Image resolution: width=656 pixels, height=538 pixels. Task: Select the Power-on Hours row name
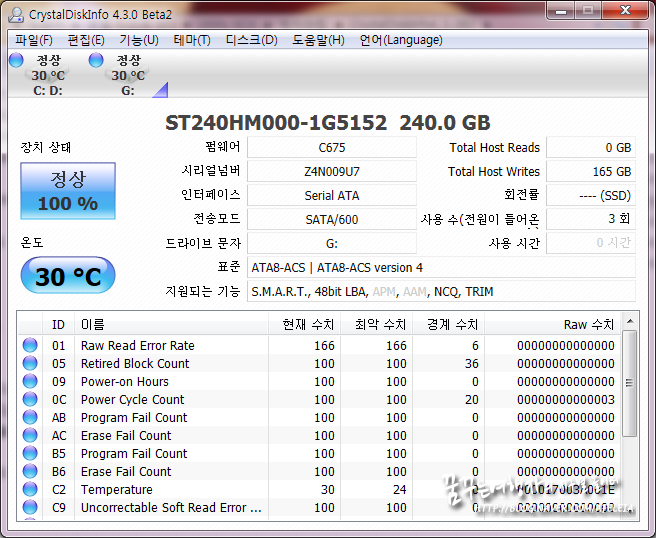pos(124,382)
